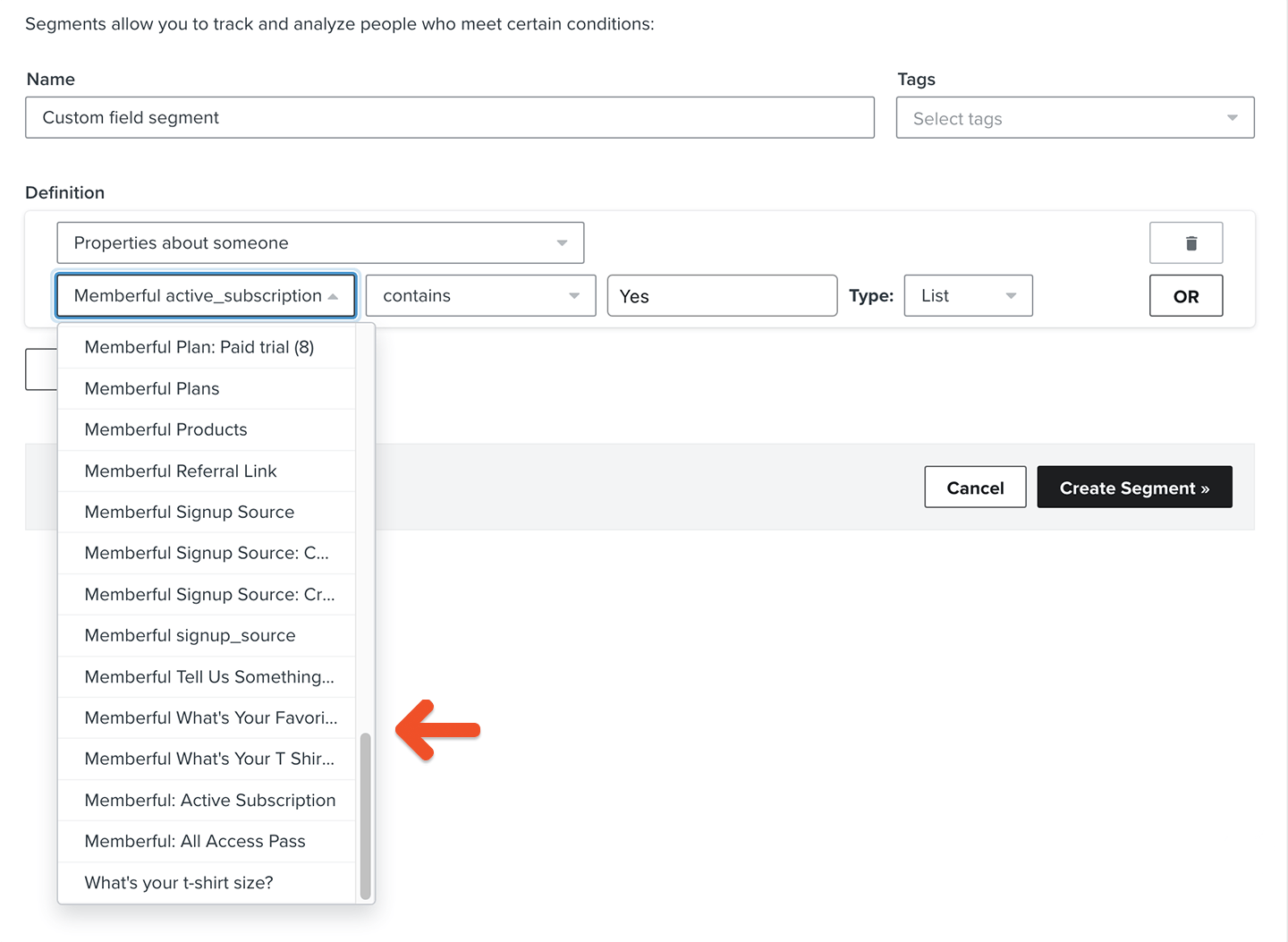
Task: Choose Memberful Signup Source: Cr... option
Action: tap(207, 594)
